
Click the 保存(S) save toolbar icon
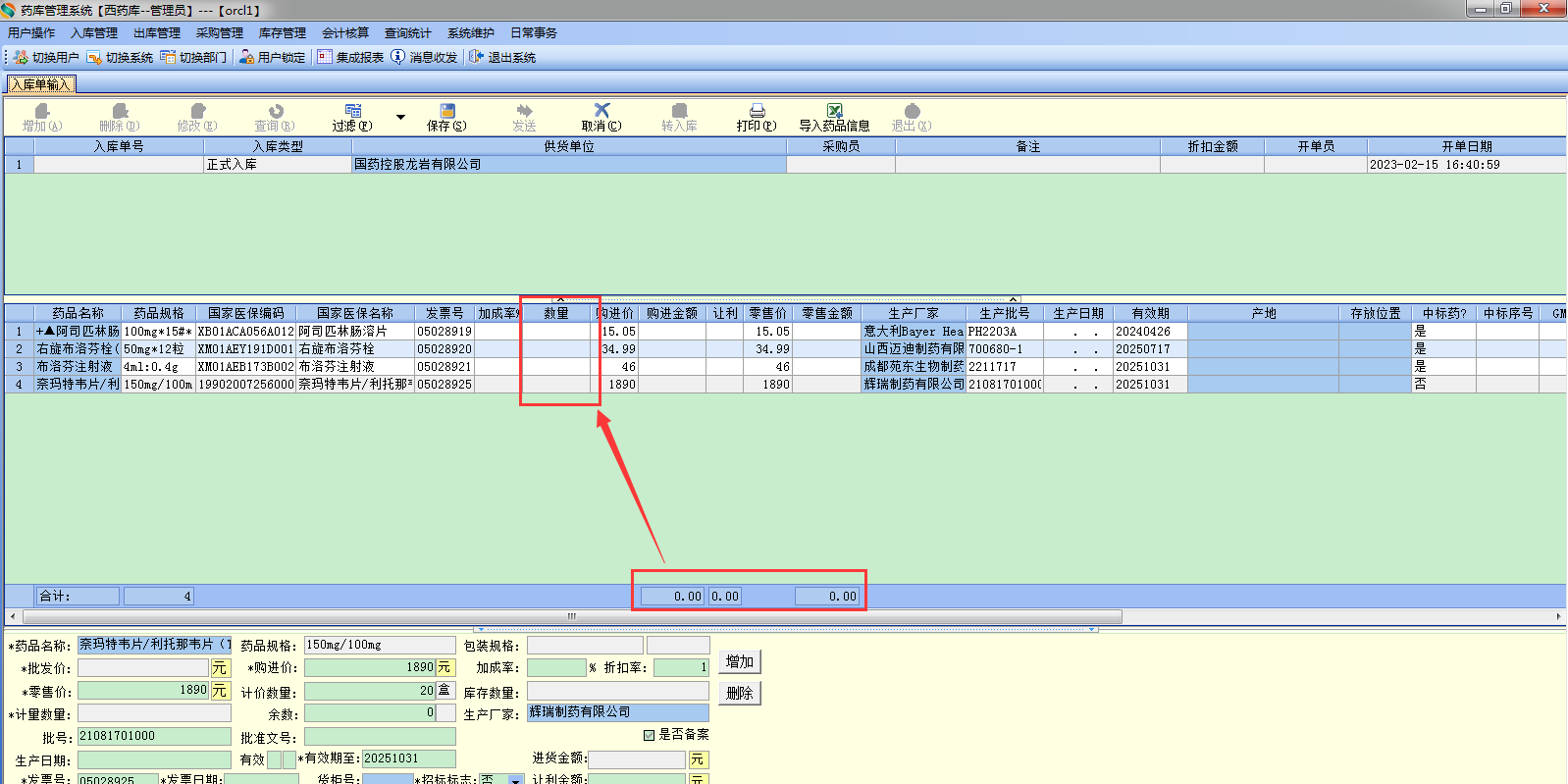click(447, 111)
